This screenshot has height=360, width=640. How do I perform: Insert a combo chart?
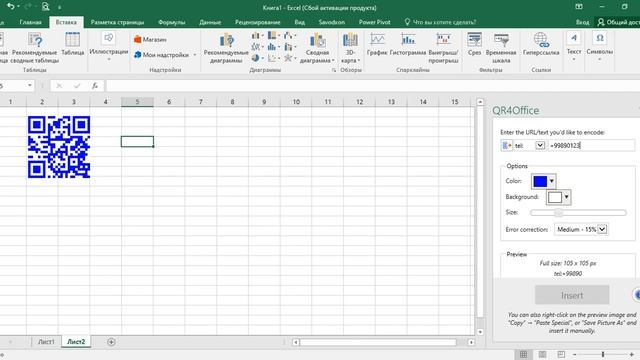(290, 47)
